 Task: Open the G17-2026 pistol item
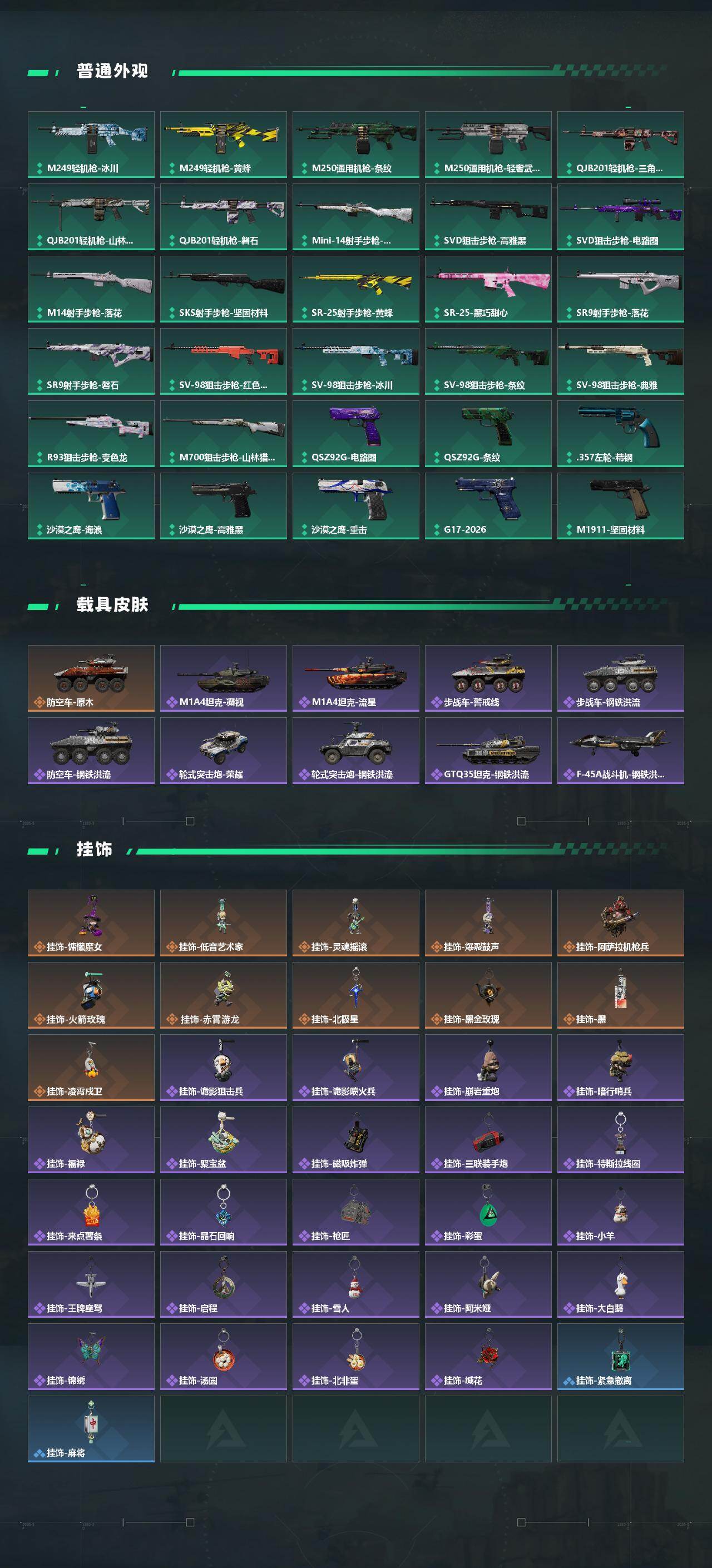click(488, 506)
